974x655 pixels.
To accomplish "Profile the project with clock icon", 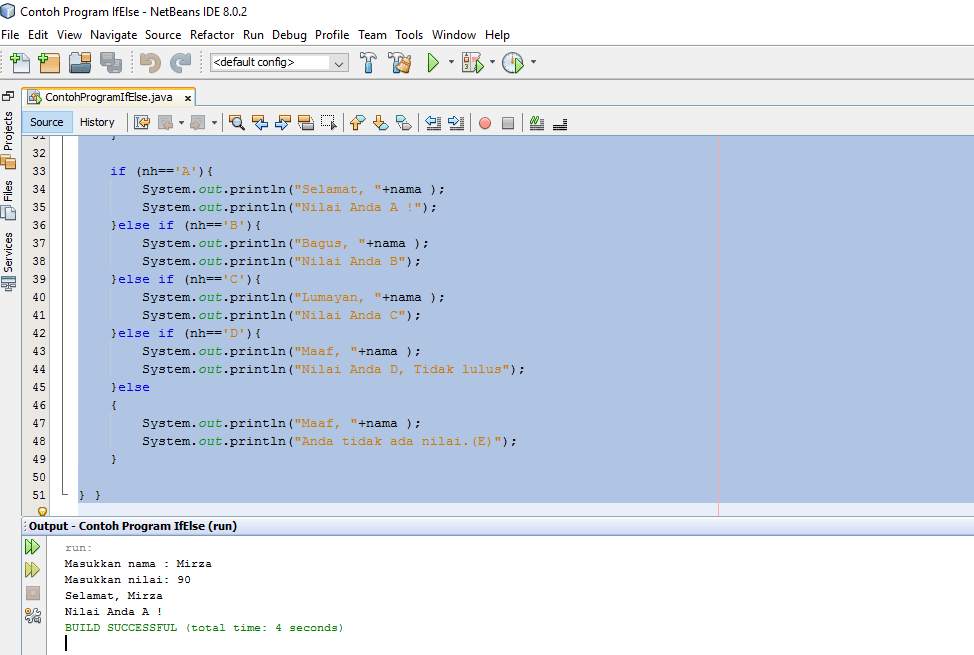I will click(x=512, y=62).
